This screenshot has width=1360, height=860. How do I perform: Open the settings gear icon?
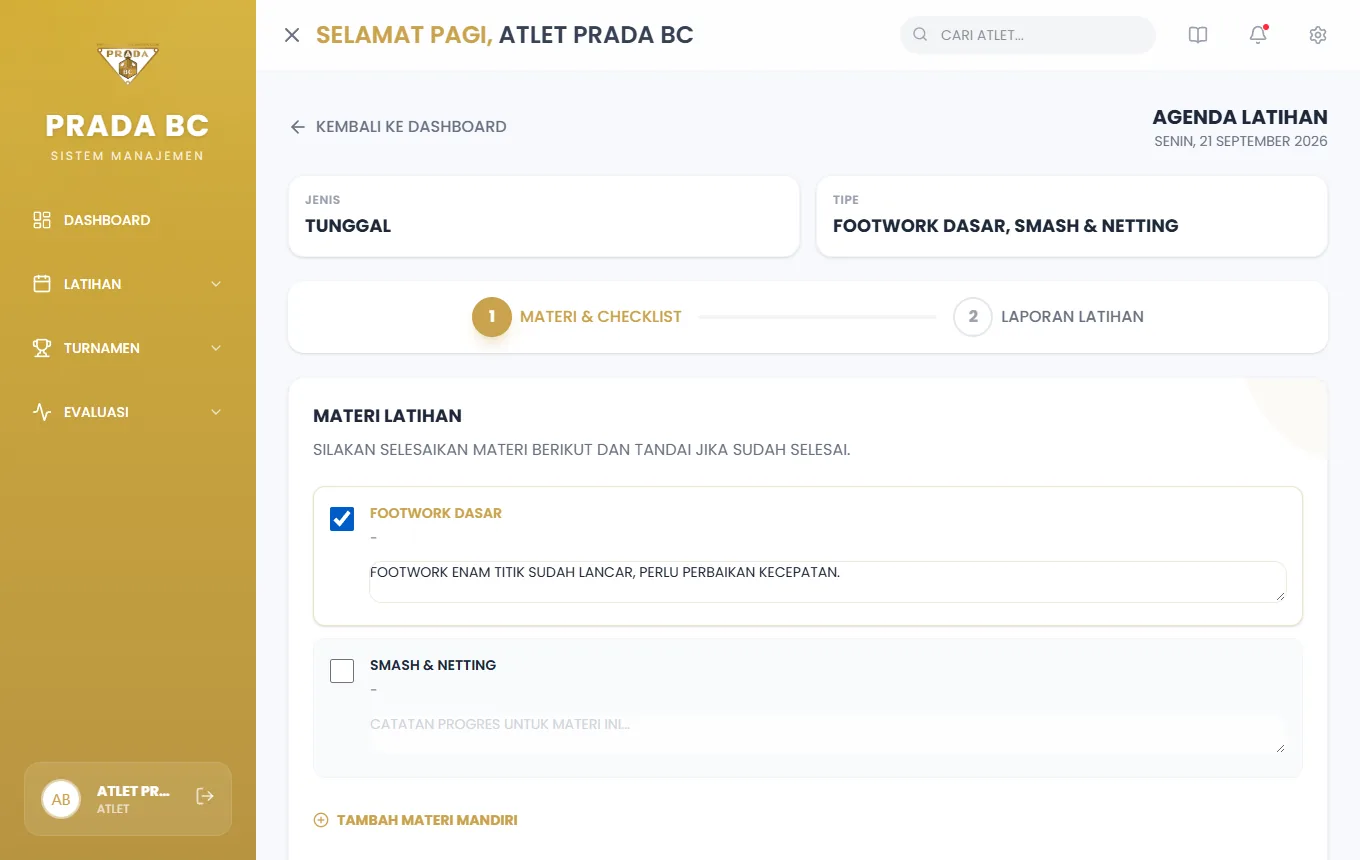pos(1318,35)
